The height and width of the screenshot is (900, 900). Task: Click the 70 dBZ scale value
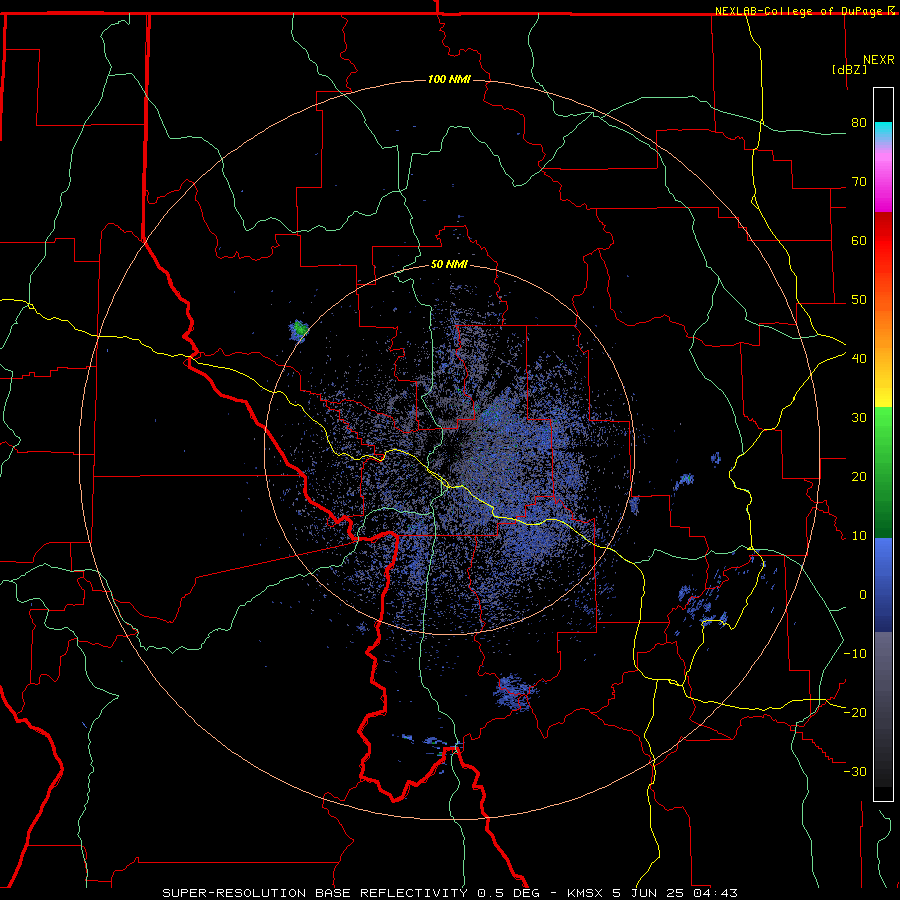coord(859,182)
